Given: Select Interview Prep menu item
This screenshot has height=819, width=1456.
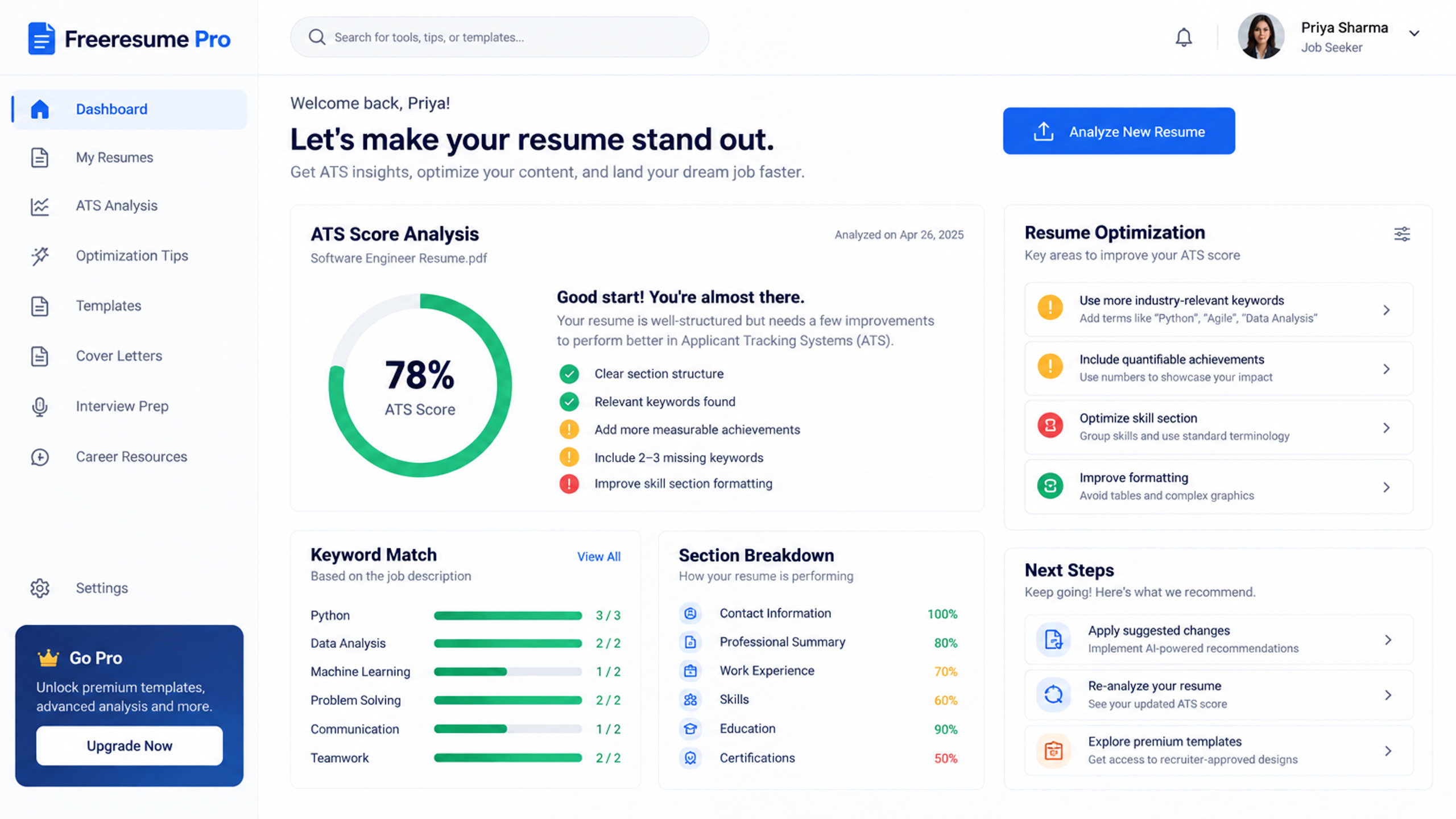Looking at the screenshot, I should (x=130, y=406).
